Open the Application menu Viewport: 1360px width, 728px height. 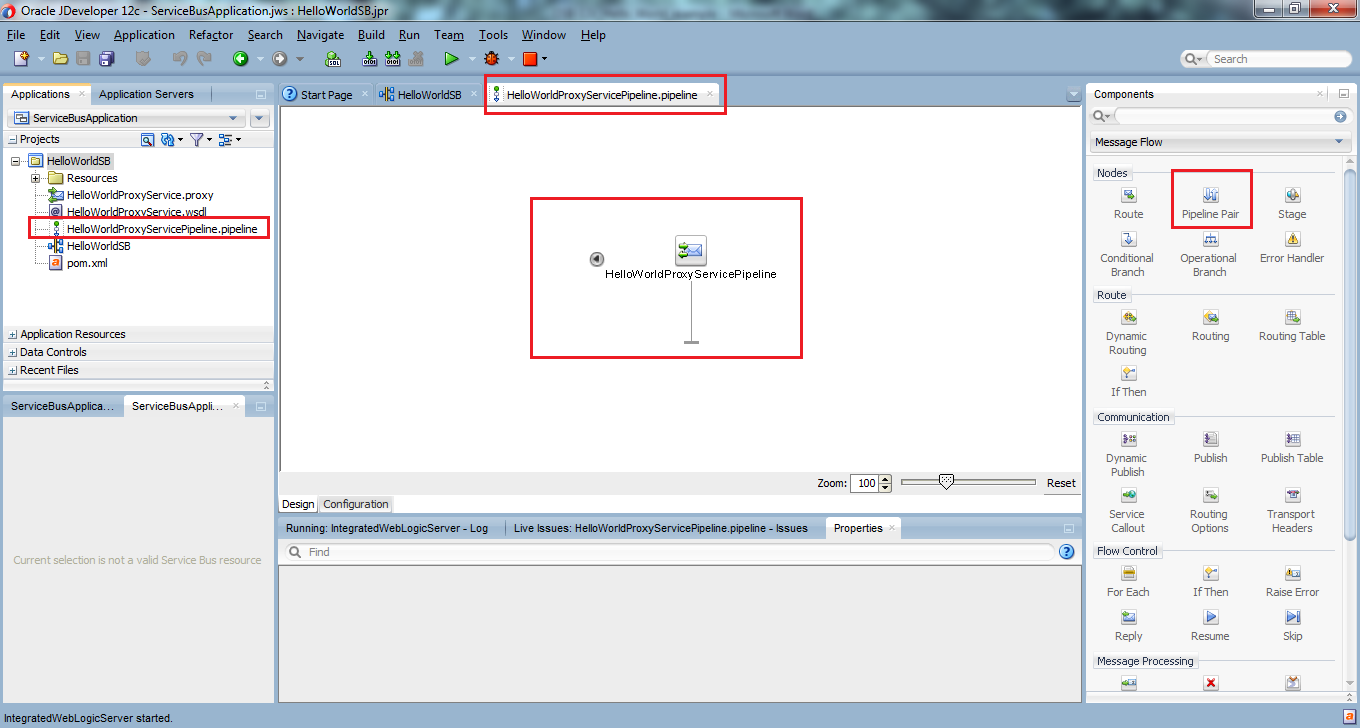[144, 35]
